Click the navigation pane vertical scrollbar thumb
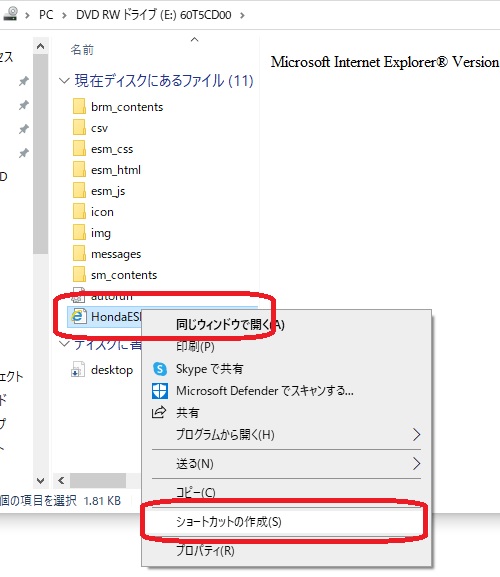 (40, 154)
